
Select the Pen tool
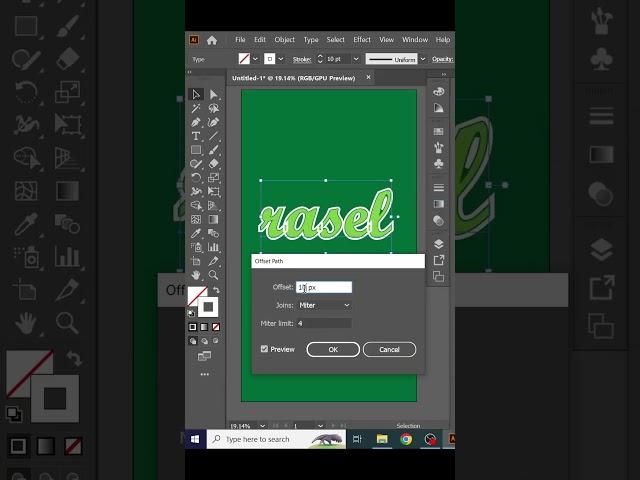[x=196, y=122]
